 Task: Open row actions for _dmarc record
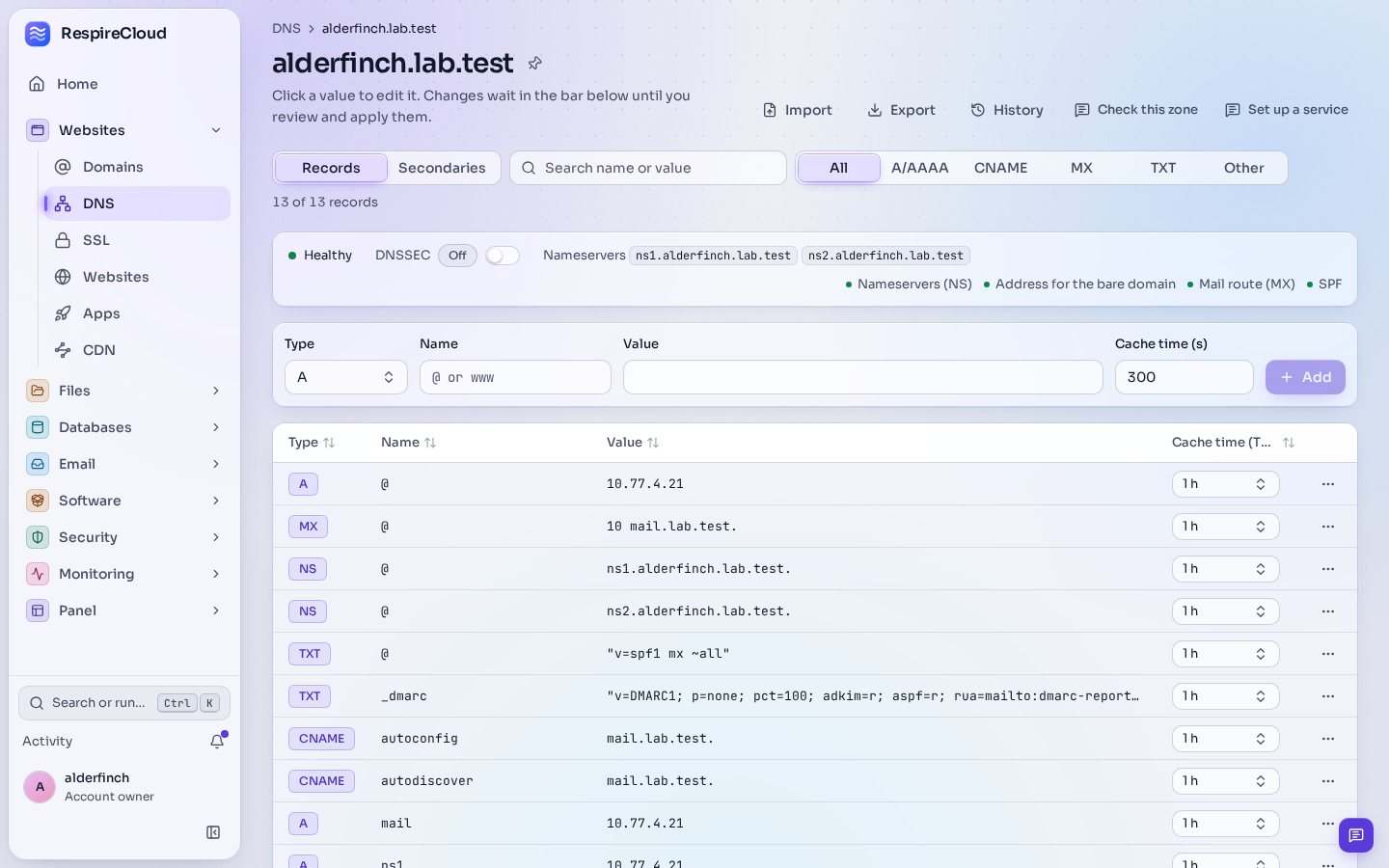[x=1328, y=696]
